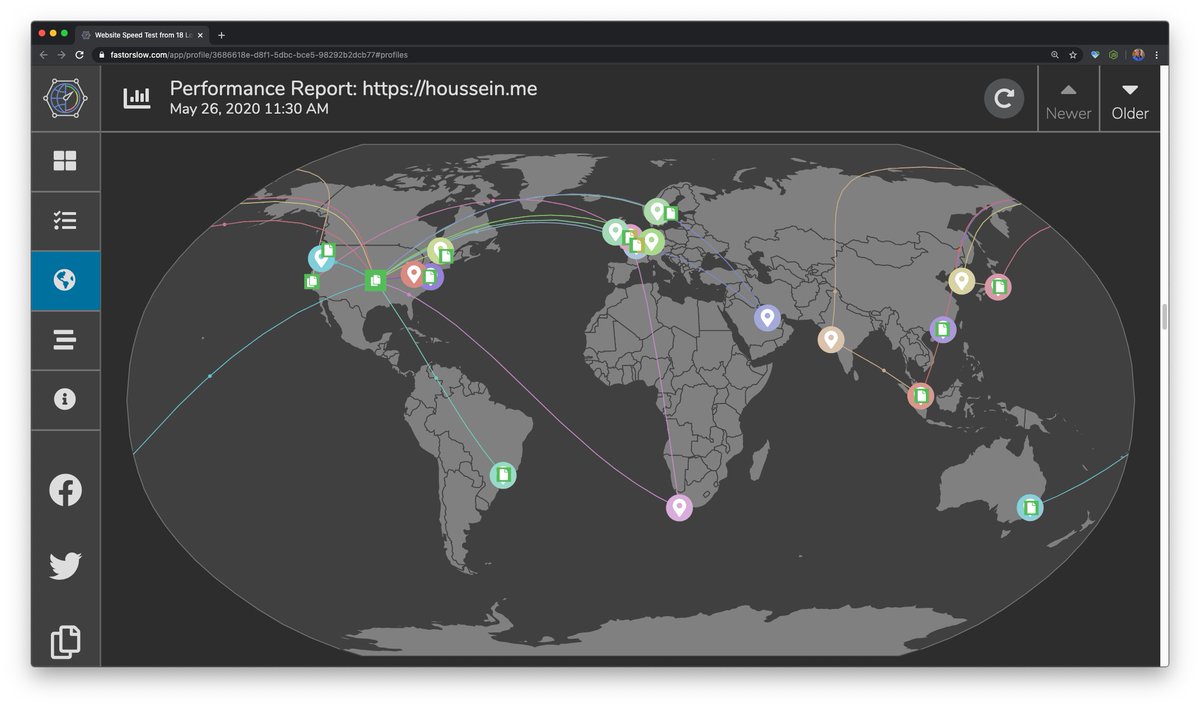1200x708 pixels.
Task: Open the list menu icon below the globe
Action: pos(64,340)
